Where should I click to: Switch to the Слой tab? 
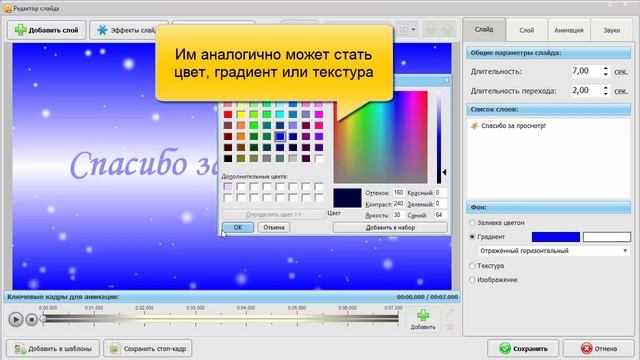527,30
